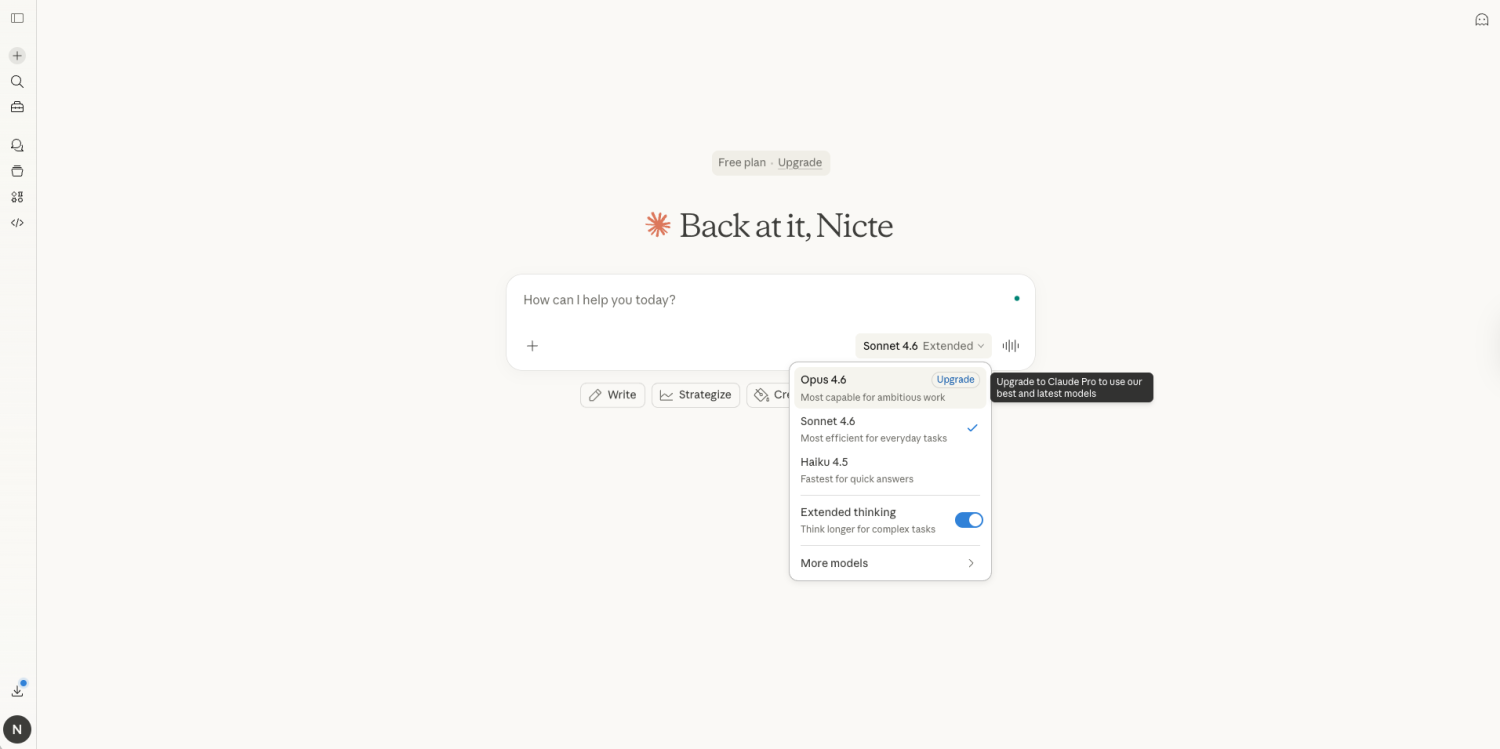Image resolution: width=1500 pixels, height=749 pixels.
Task: Collapse the sidebar with the panel icon
Action: pyautogui.click(x=17, y=18)
